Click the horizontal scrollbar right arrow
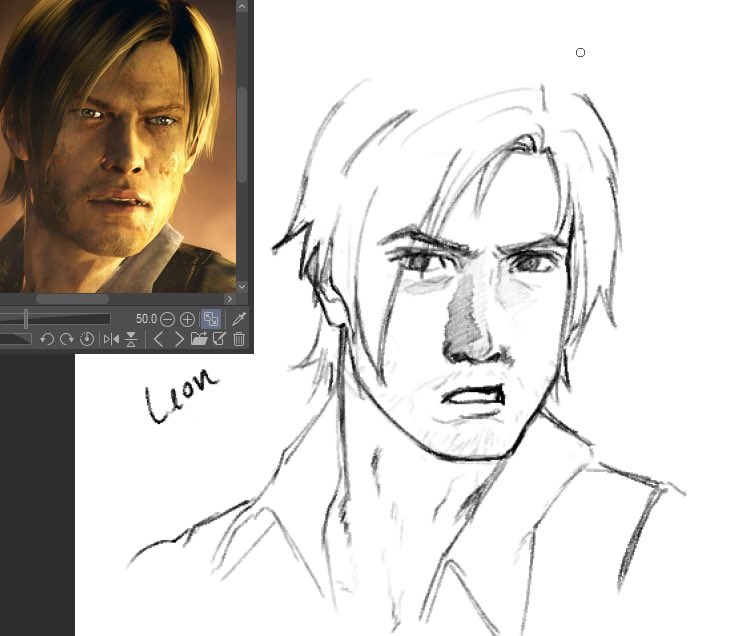 [229, 299]
